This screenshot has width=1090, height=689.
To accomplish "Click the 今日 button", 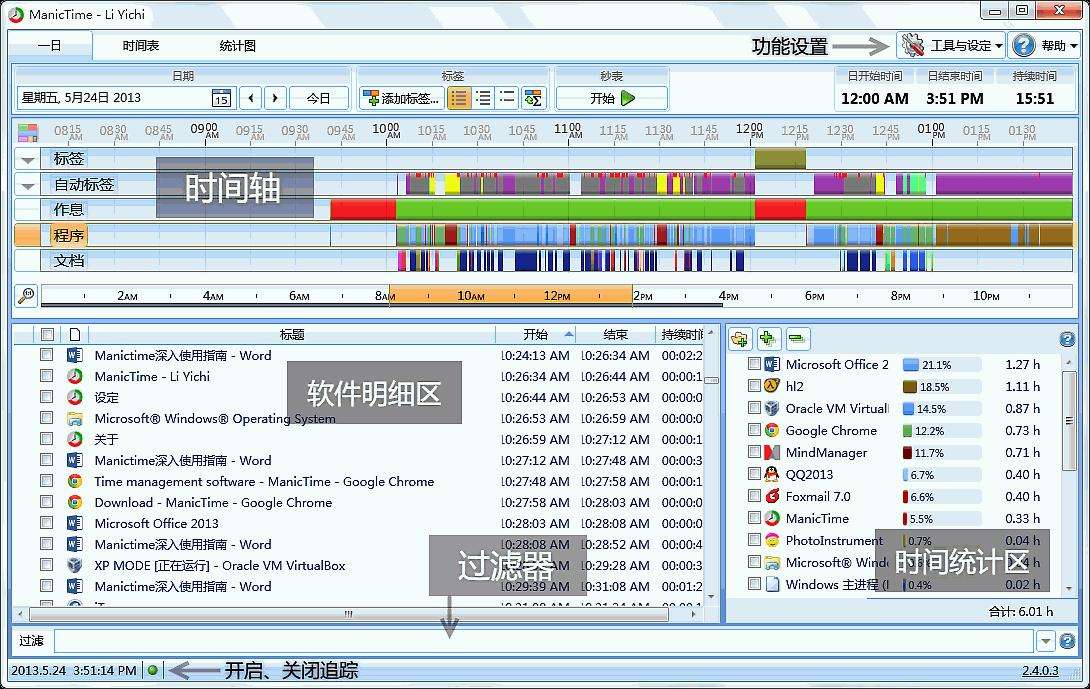I will click(318, 98).
